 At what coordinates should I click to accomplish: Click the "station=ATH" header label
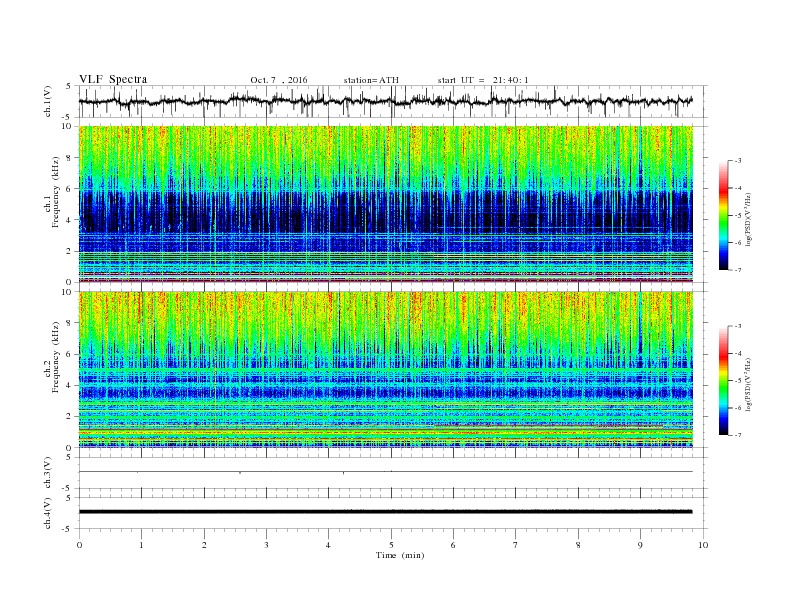(371, 80)
